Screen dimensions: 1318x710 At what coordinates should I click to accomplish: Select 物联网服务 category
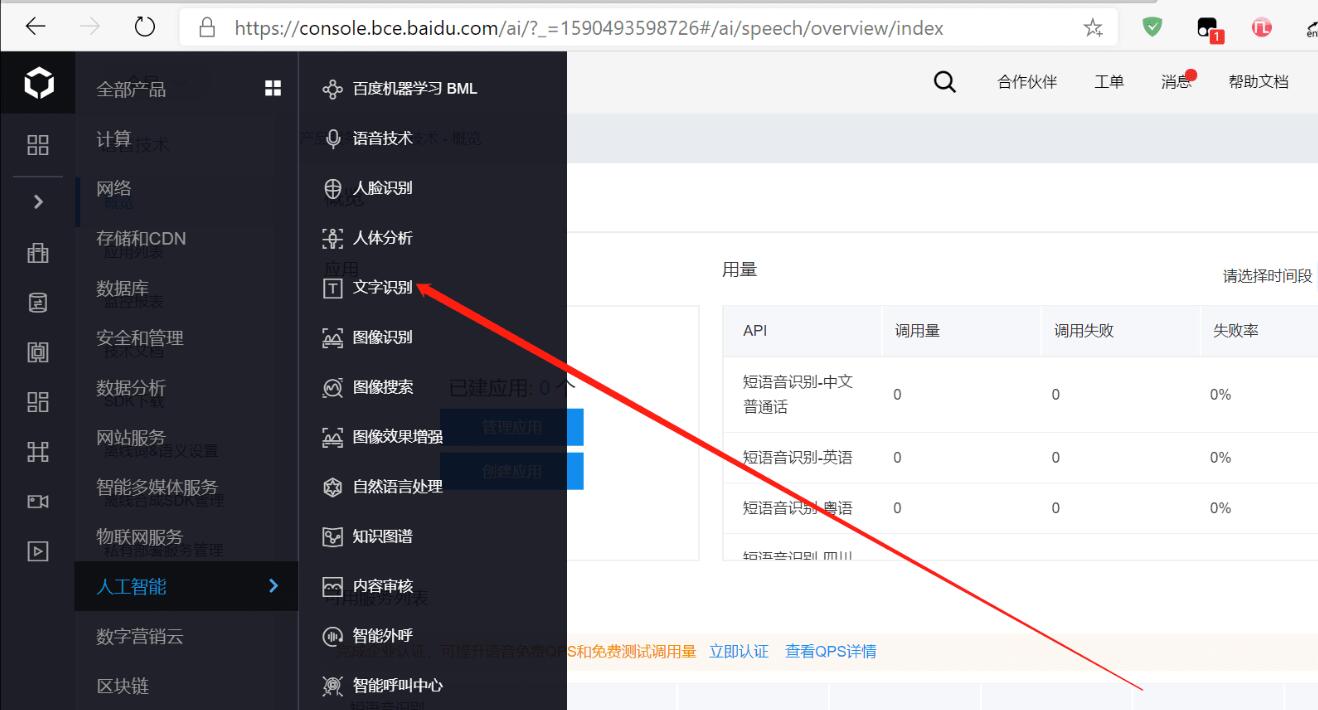coord(140,537)
